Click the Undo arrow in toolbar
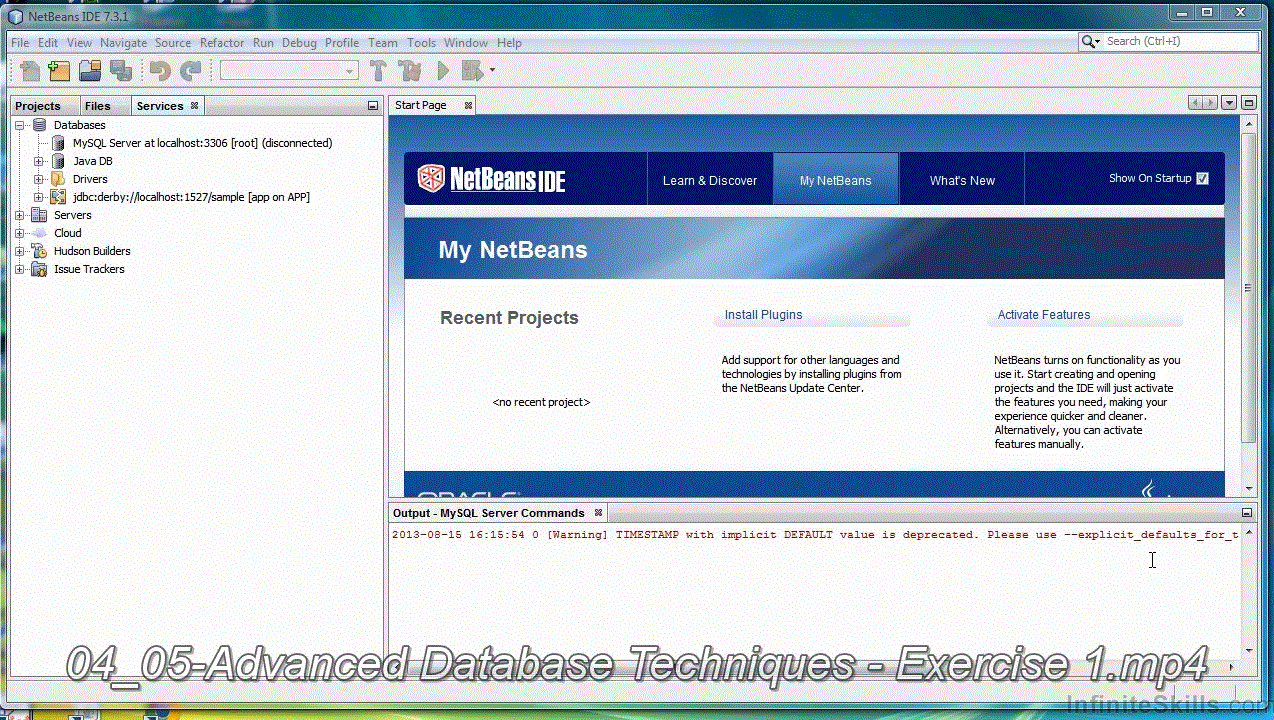The height and width of the screenshot is (720, 1274). coord(160,70)
